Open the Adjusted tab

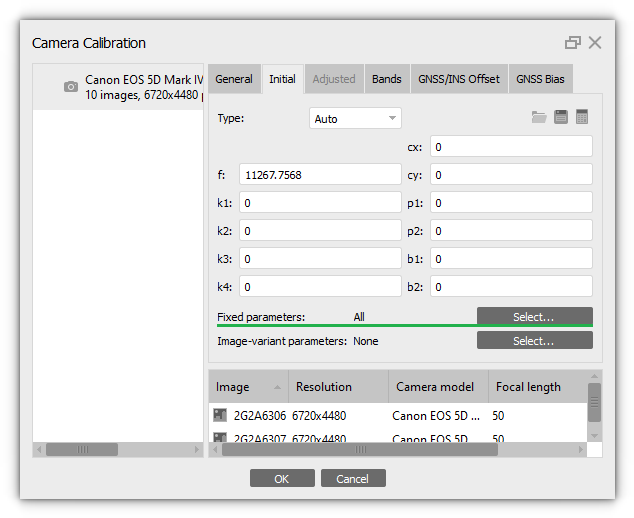pos(334,79)
